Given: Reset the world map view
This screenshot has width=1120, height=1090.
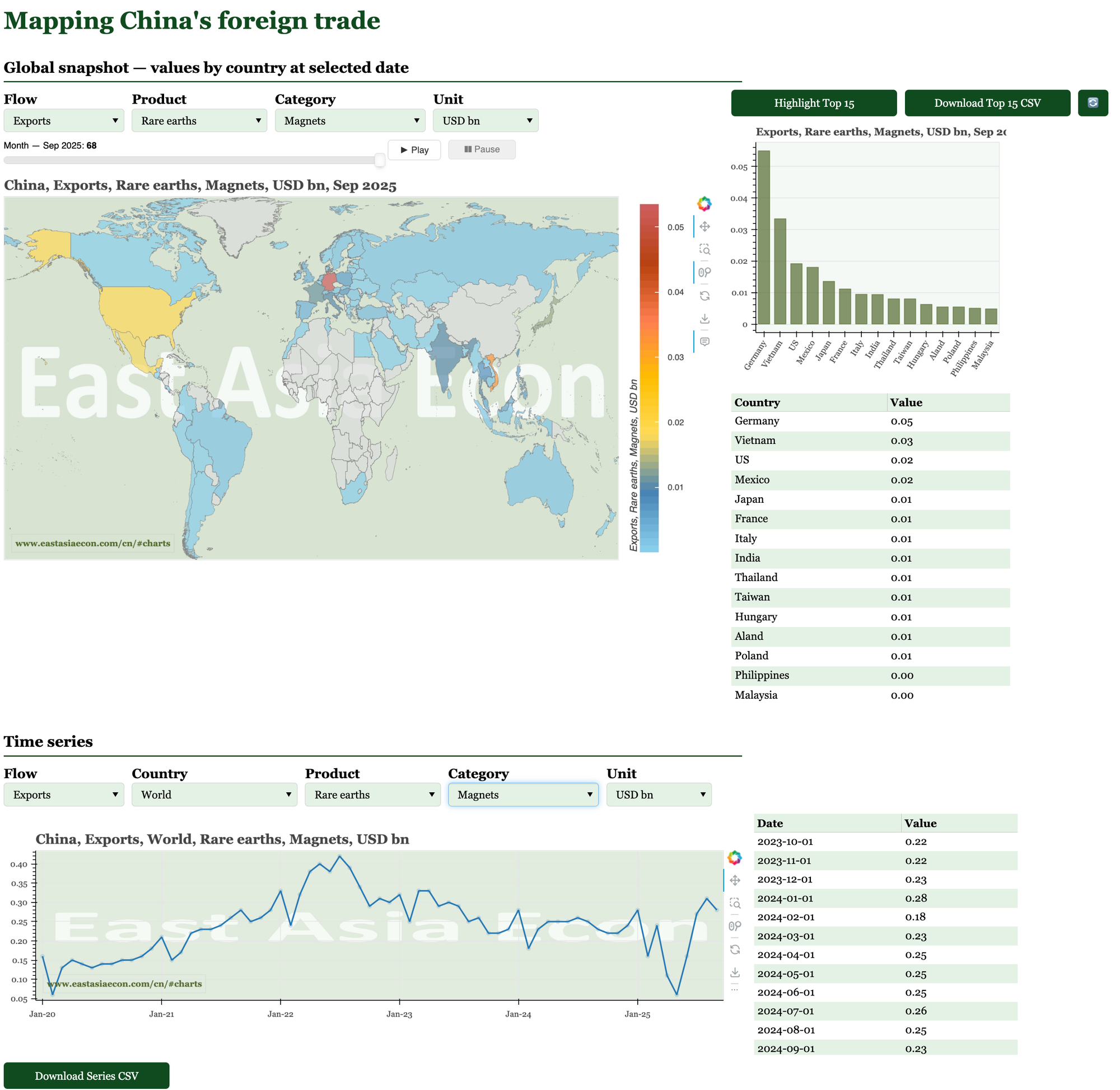Looking at the screenshot, I should click(x=705, y=296).
